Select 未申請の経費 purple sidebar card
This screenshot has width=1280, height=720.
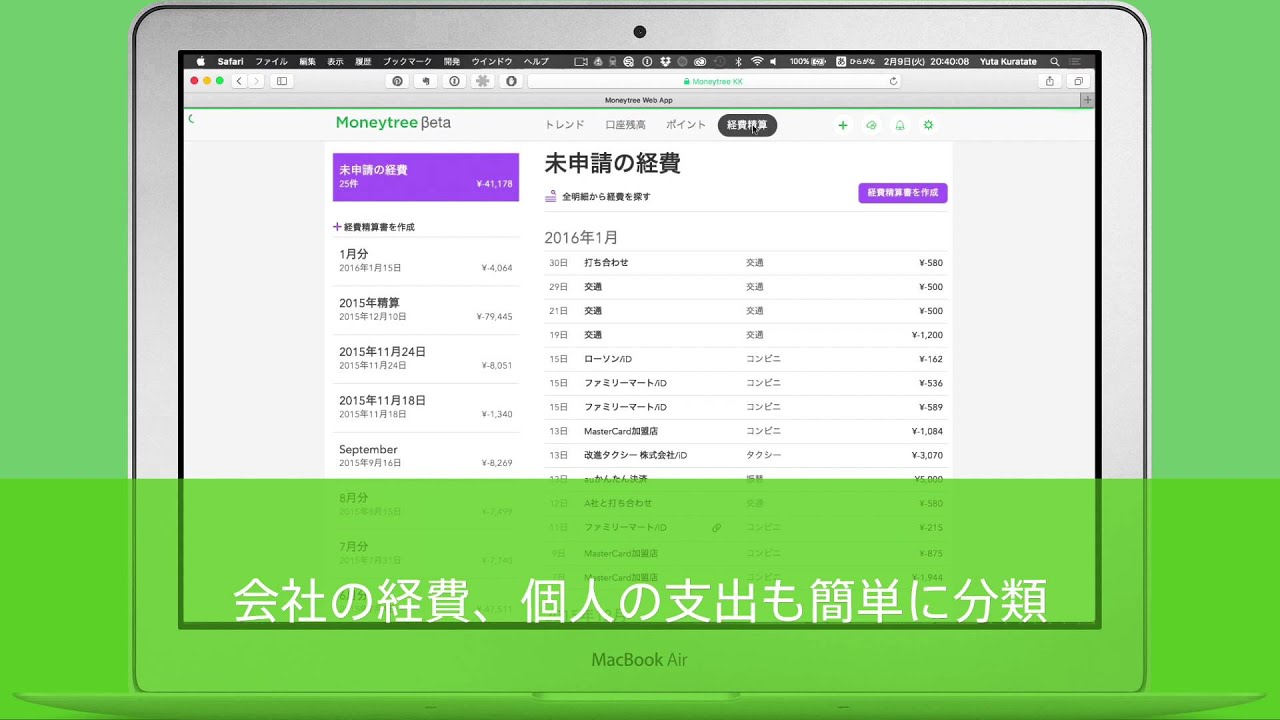click(426, 177)
